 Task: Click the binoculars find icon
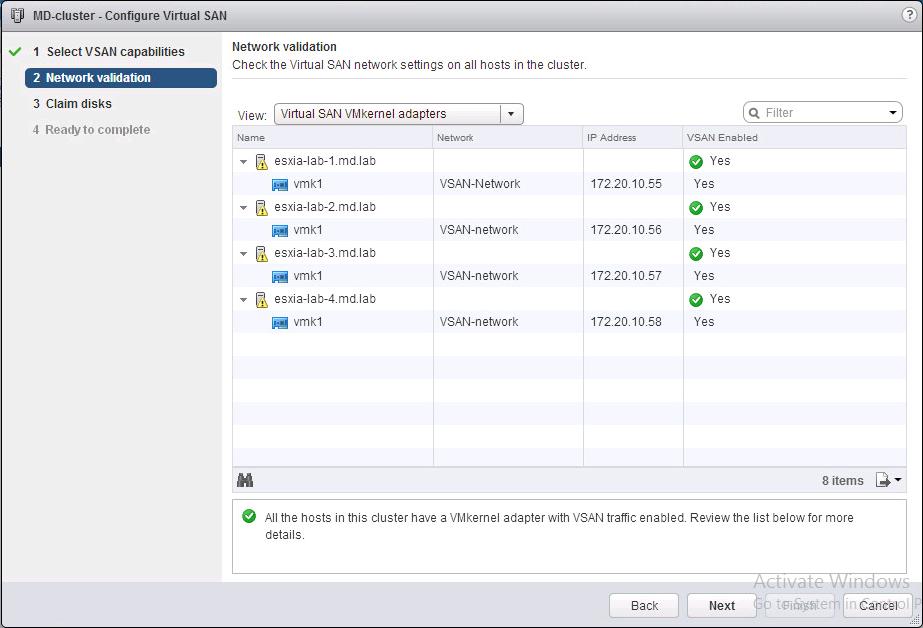245,481
